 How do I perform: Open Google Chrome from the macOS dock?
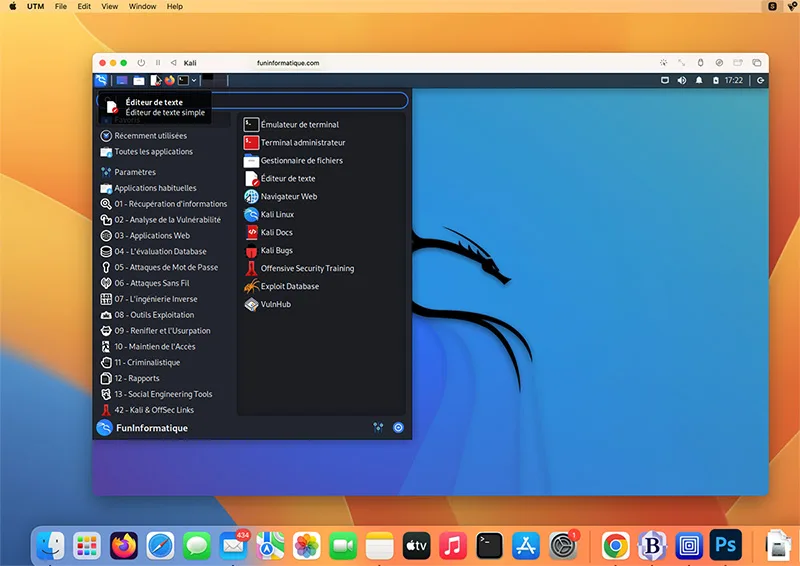615,546
